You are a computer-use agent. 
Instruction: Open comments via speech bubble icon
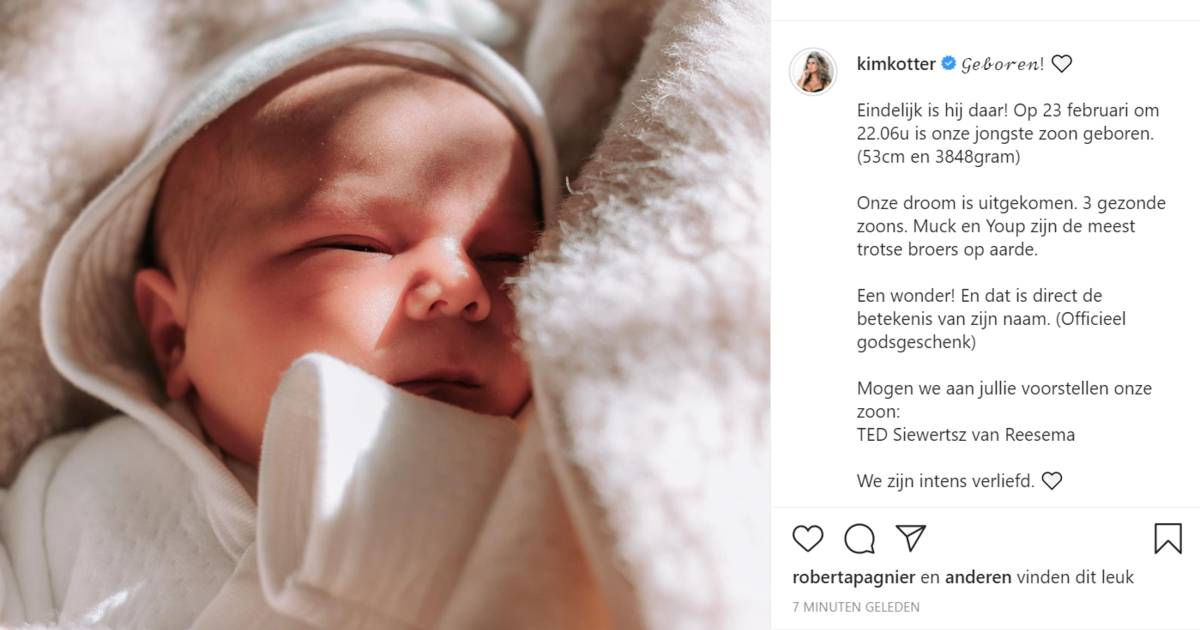tap(859, 539)
